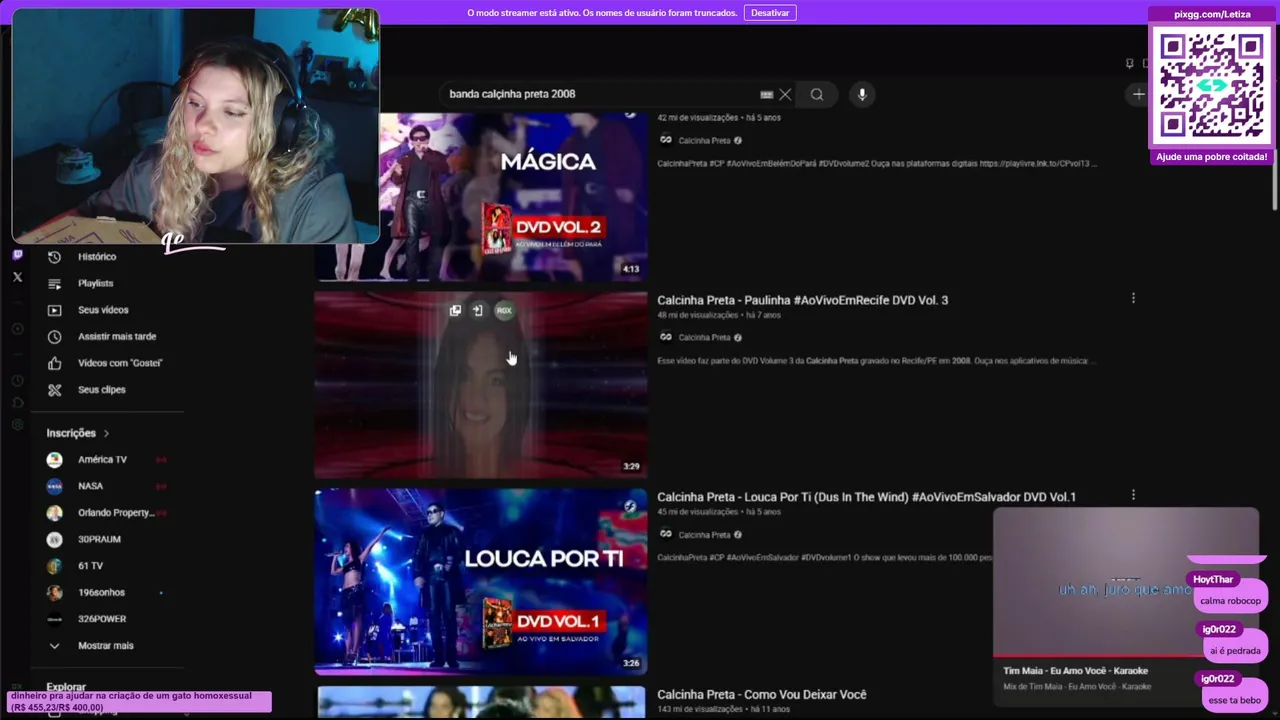
Task: Click the magnifier search button
Action: 817,94
